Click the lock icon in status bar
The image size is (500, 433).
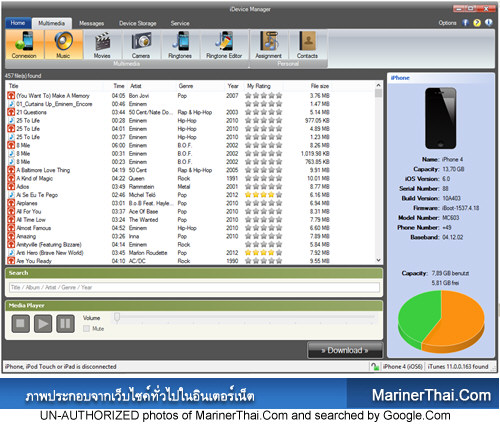375,367
